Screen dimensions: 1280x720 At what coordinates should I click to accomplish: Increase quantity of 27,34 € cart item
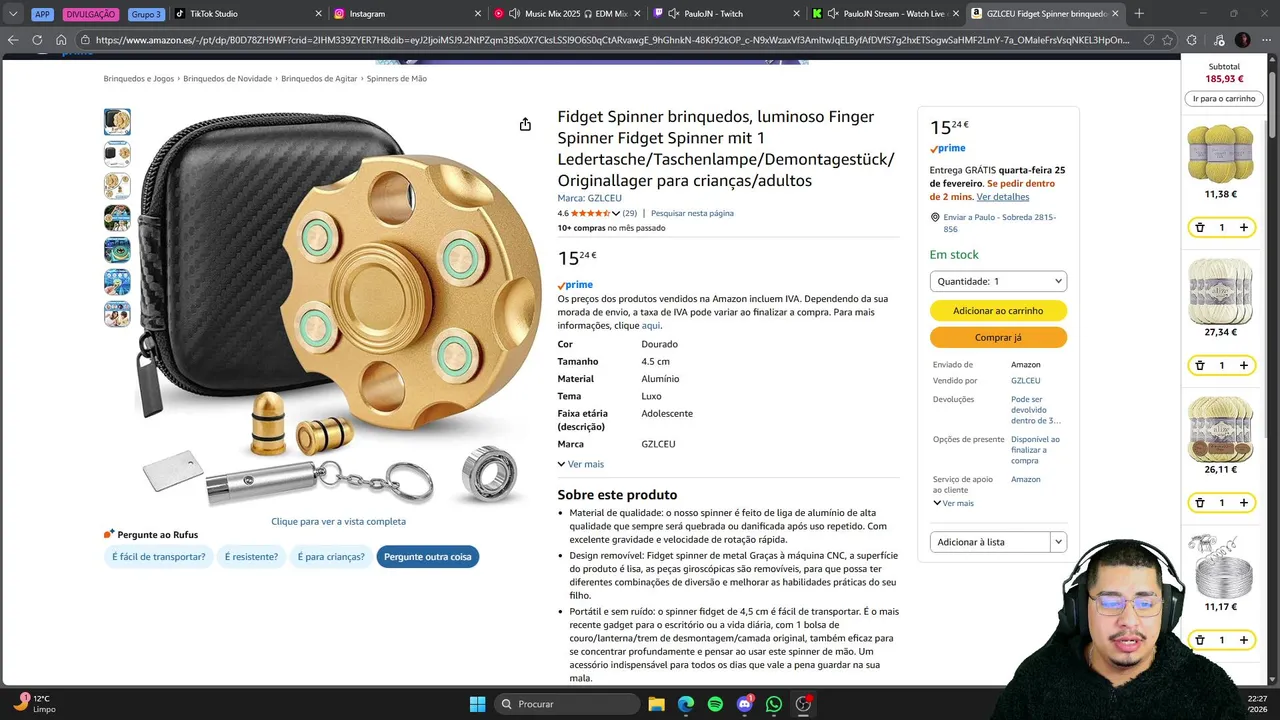pos(1243,366)
